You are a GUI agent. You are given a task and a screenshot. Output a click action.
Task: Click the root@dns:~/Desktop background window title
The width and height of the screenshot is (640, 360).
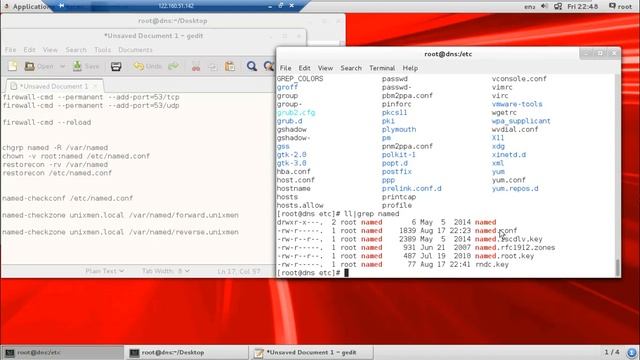[x=173, y=21]
